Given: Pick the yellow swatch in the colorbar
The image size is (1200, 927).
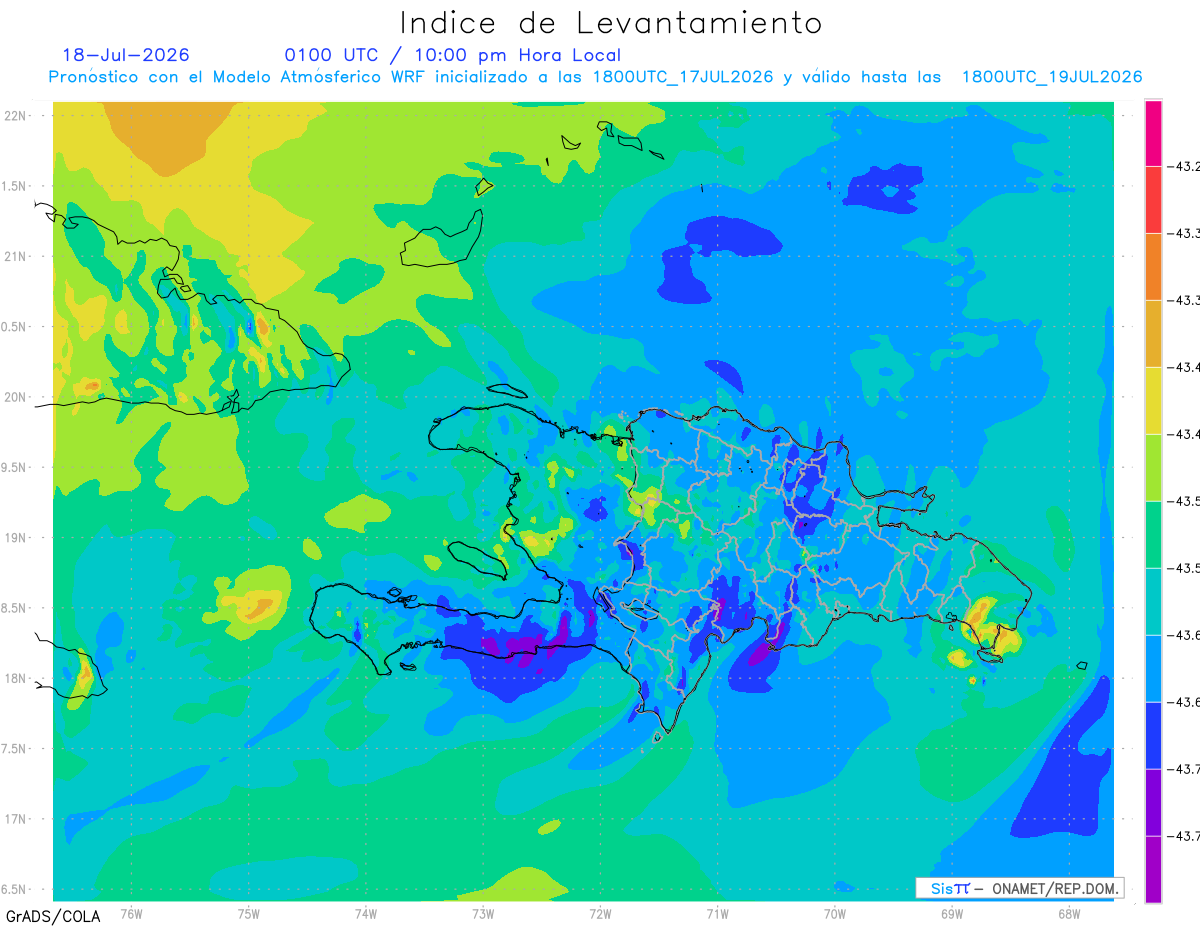Looking at the screenshot, I should [x=1153, y=401].
